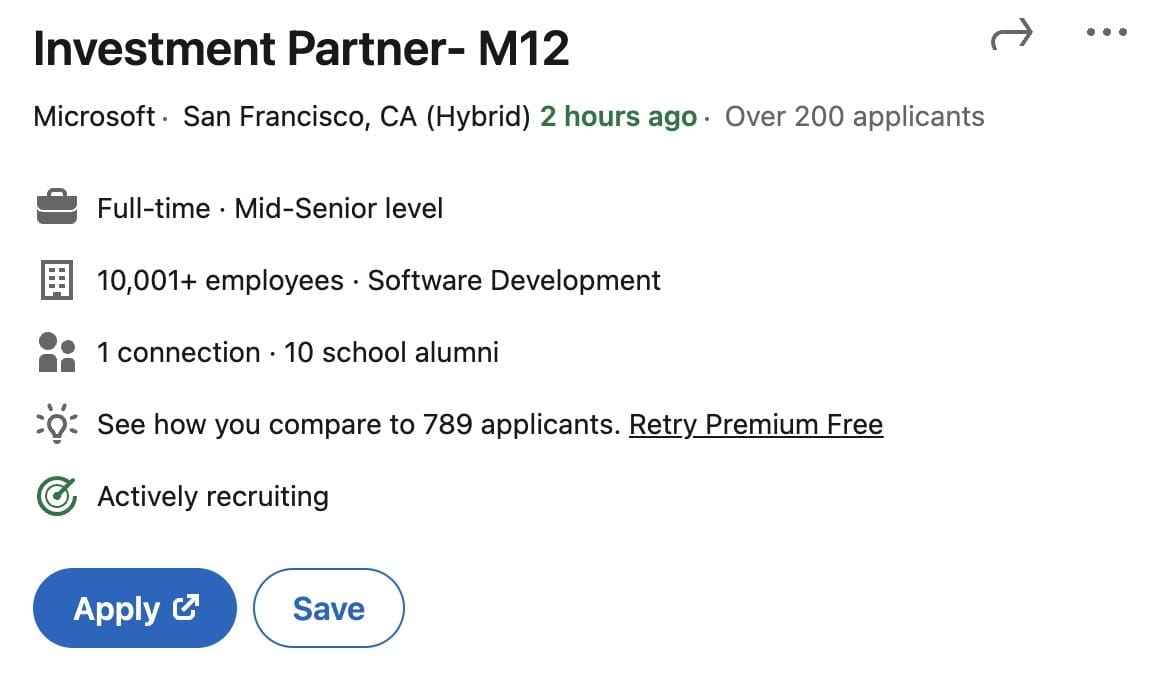This screenshot has height=678, width=1174.
Task: Click the Actively recruiting label
Action: (213, 497)
